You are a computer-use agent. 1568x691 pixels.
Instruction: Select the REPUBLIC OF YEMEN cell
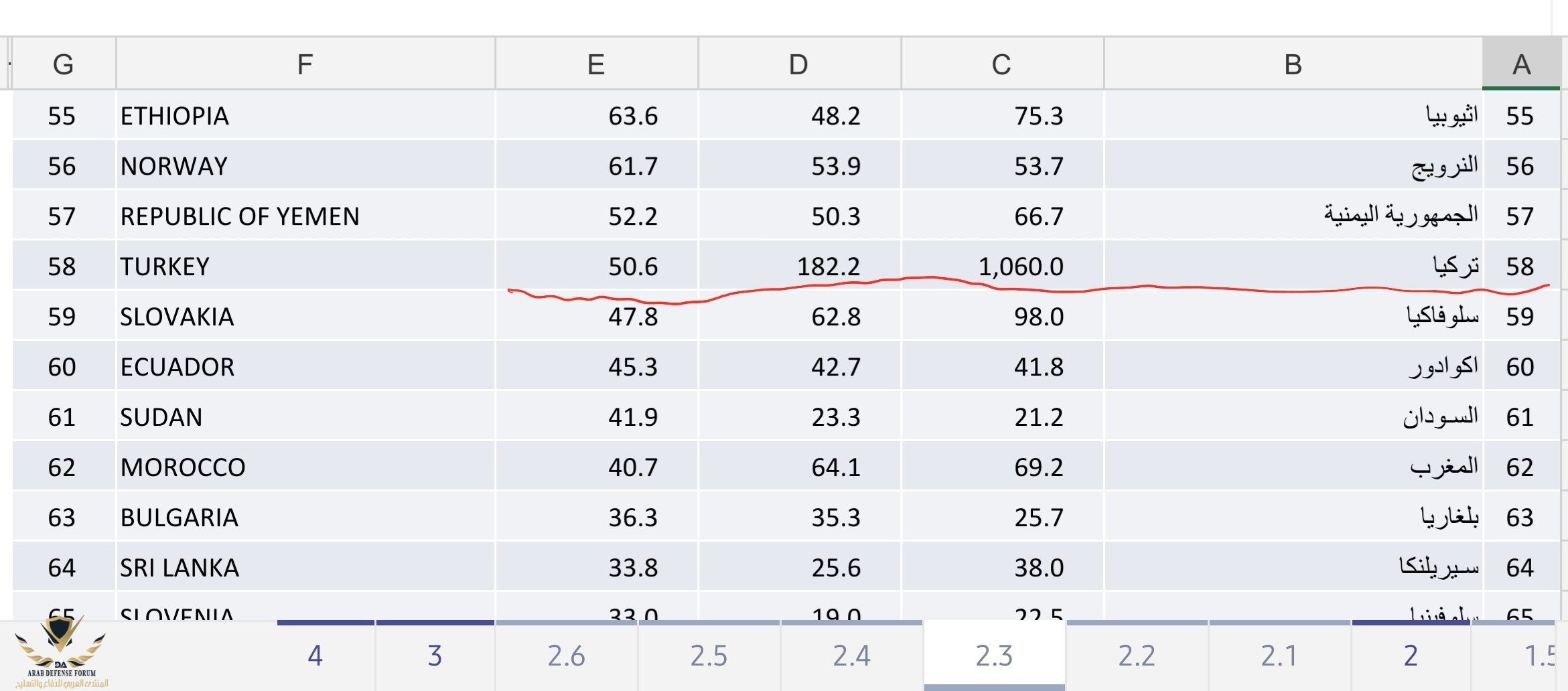click(x=305, y=216)
